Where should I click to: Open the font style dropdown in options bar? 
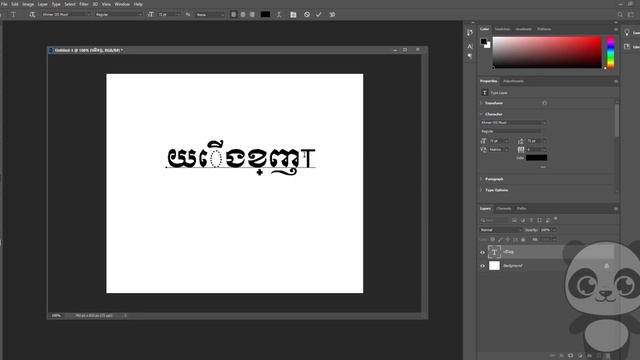coord(118,14)
